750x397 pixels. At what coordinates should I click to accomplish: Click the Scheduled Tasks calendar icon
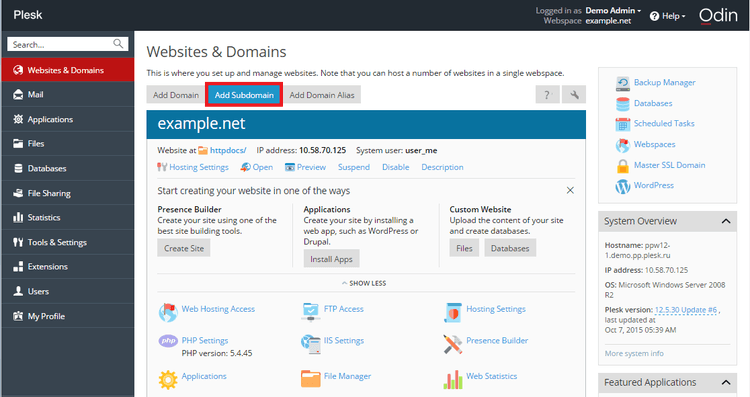622,124
